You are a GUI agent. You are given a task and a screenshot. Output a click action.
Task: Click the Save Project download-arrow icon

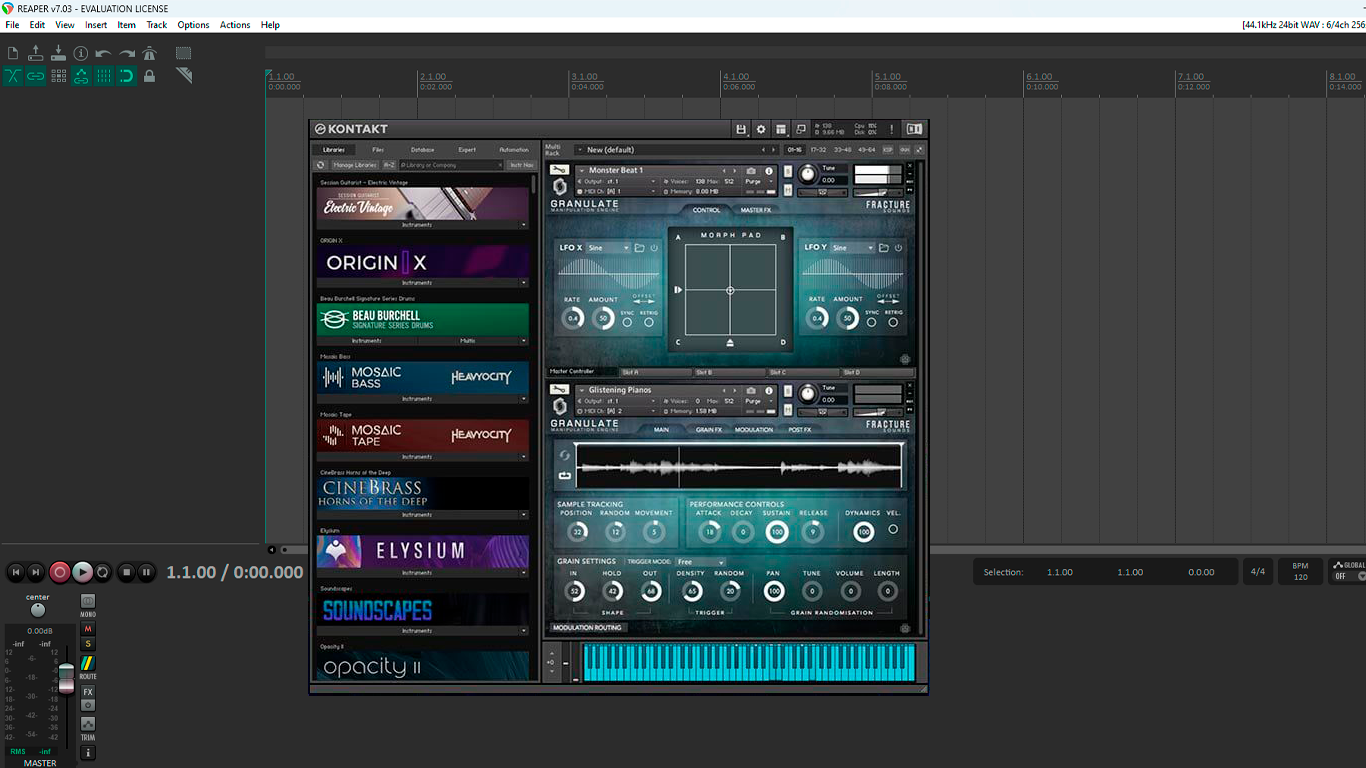58,53
